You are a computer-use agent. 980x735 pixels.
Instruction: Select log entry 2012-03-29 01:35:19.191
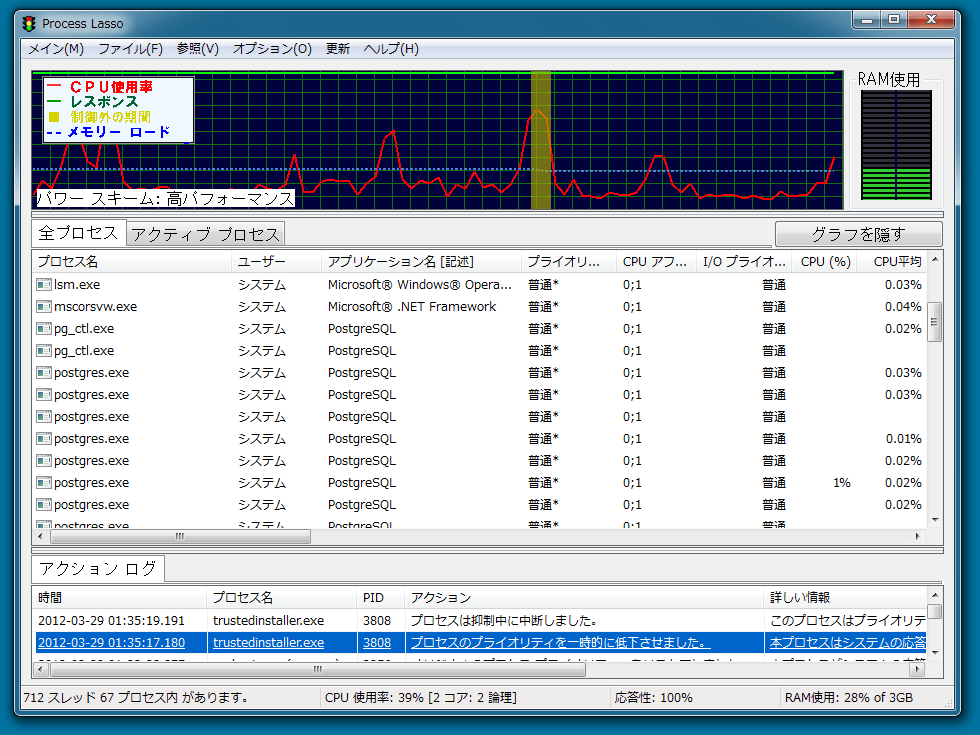[111, 621]
